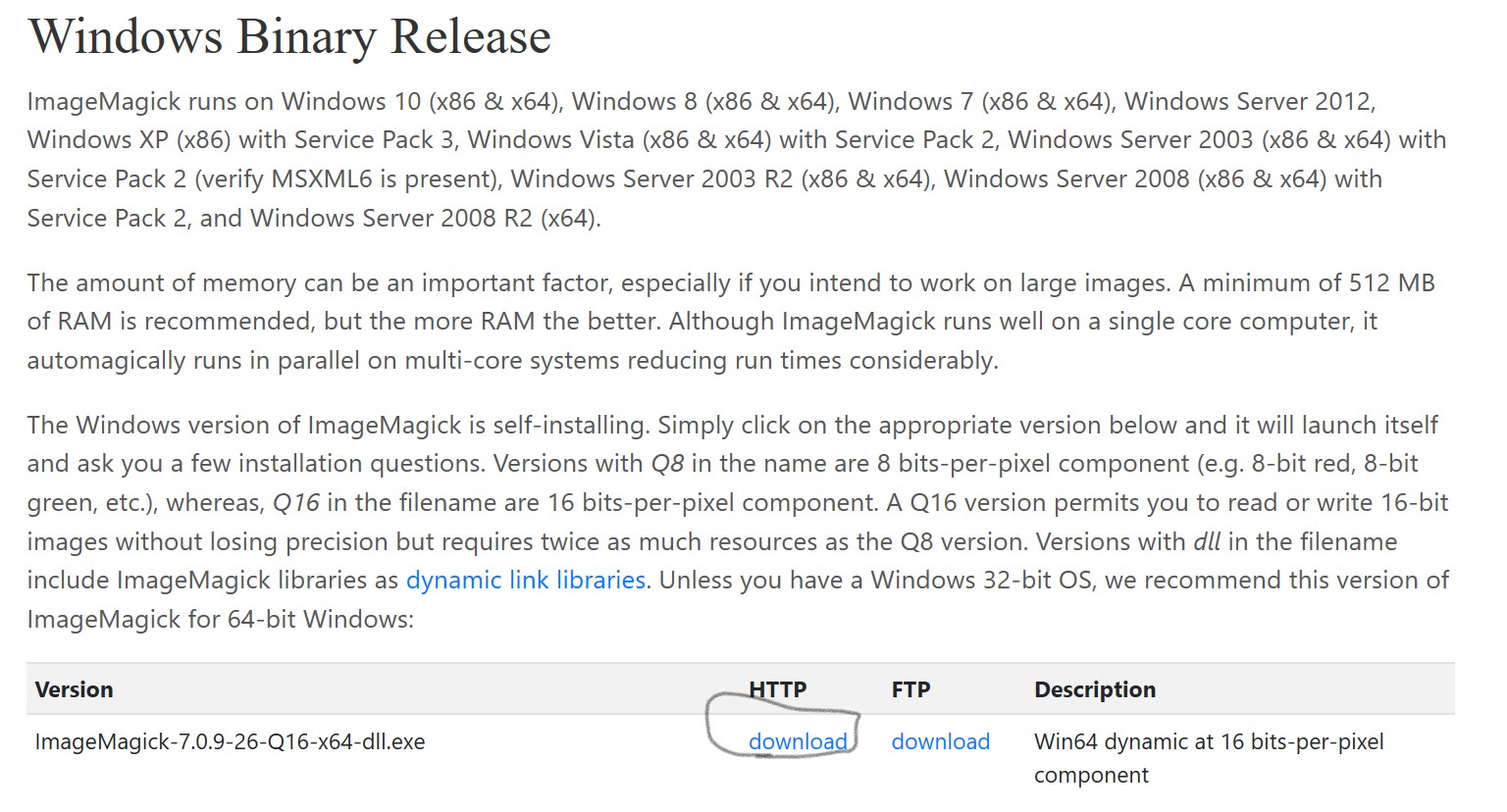Viewport: 1507px width, 812px height.
Task: Click the Version column header
Action: pyautogui.click(x=74, y=689)
